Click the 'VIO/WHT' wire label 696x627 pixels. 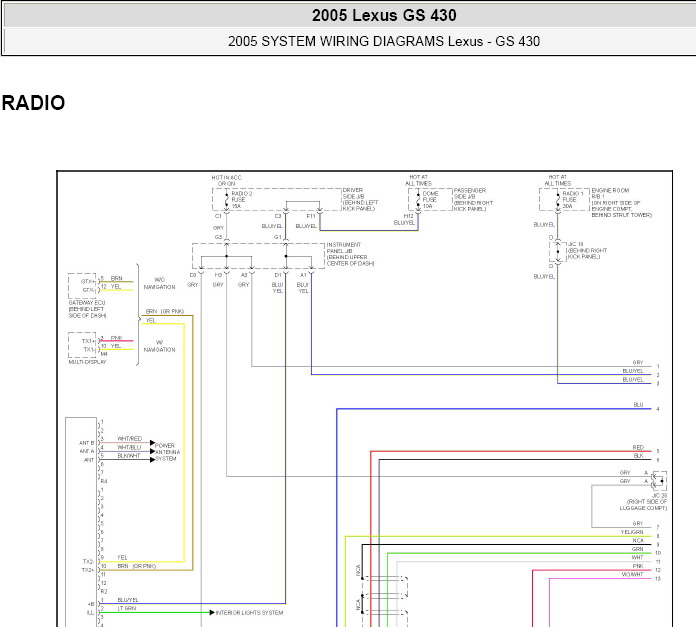633,574
